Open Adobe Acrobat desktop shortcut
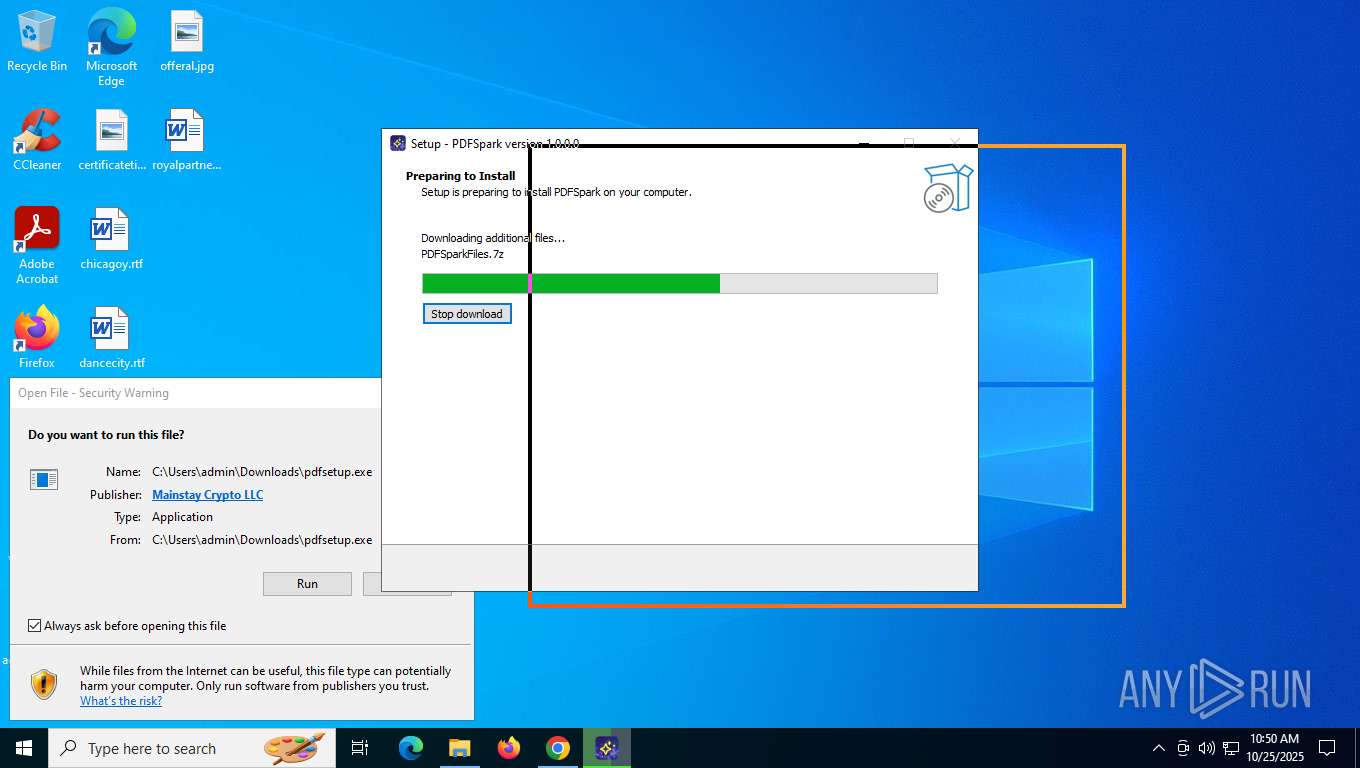The height and width of the screenshot is (768, 1360). [37, 245]
